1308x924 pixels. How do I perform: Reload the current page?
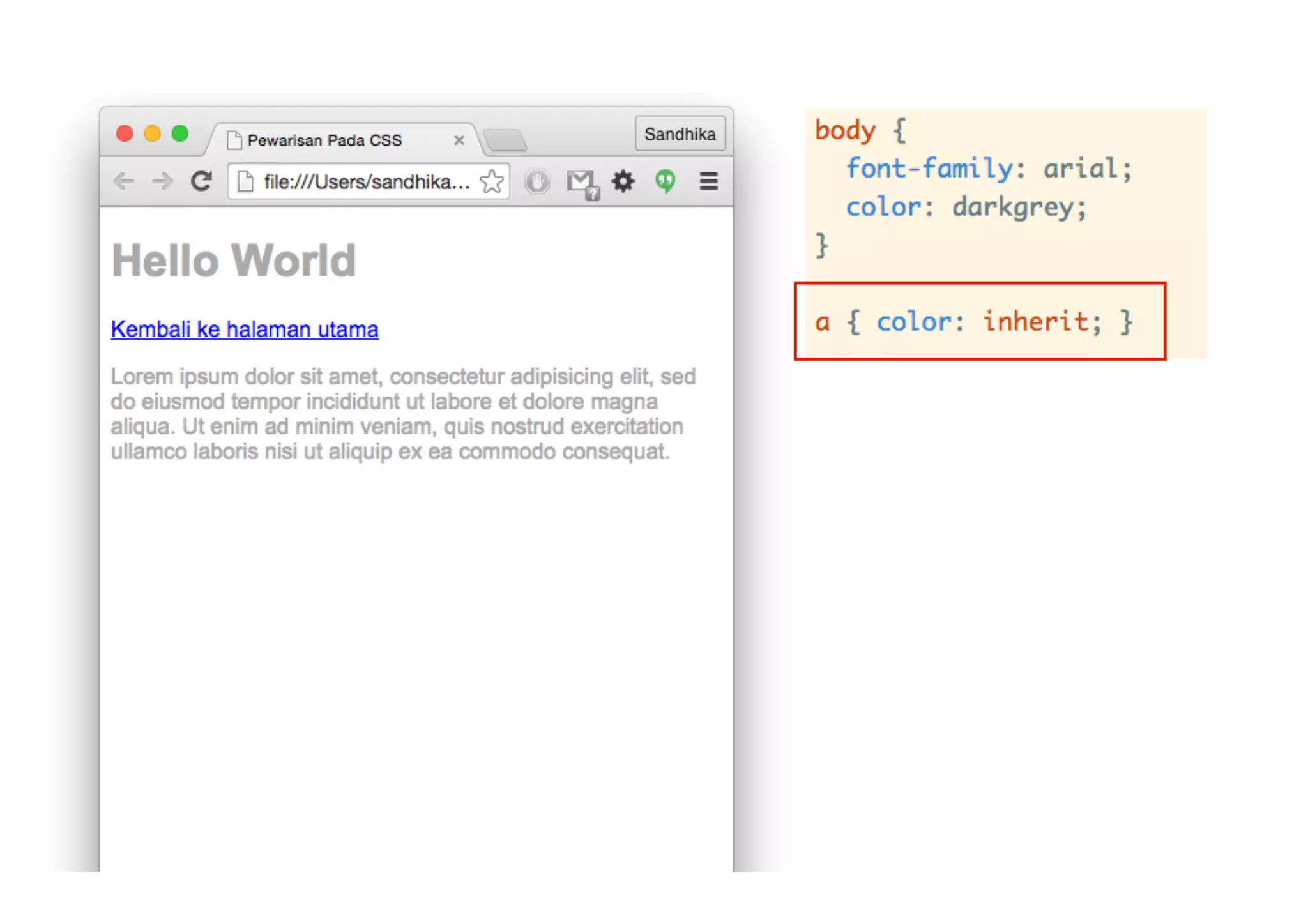(201, 181)
